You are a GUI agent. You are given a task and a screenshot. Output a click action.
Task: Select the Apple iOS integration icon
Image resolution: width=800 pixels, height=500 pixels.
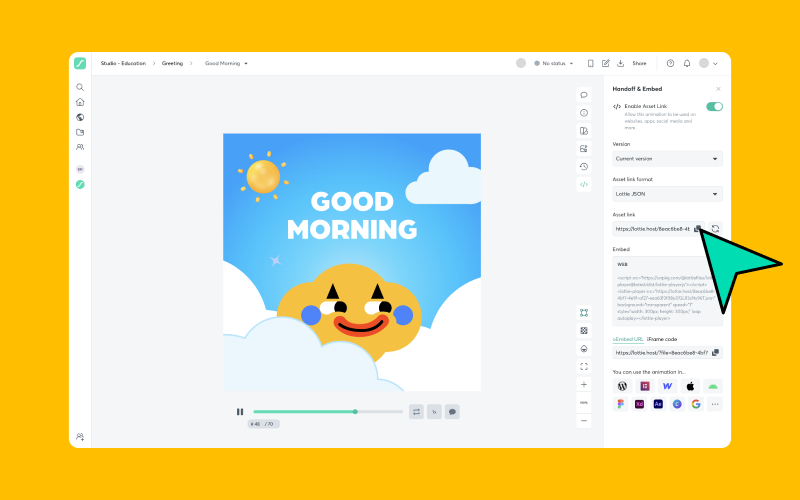[x=690, y=386]
